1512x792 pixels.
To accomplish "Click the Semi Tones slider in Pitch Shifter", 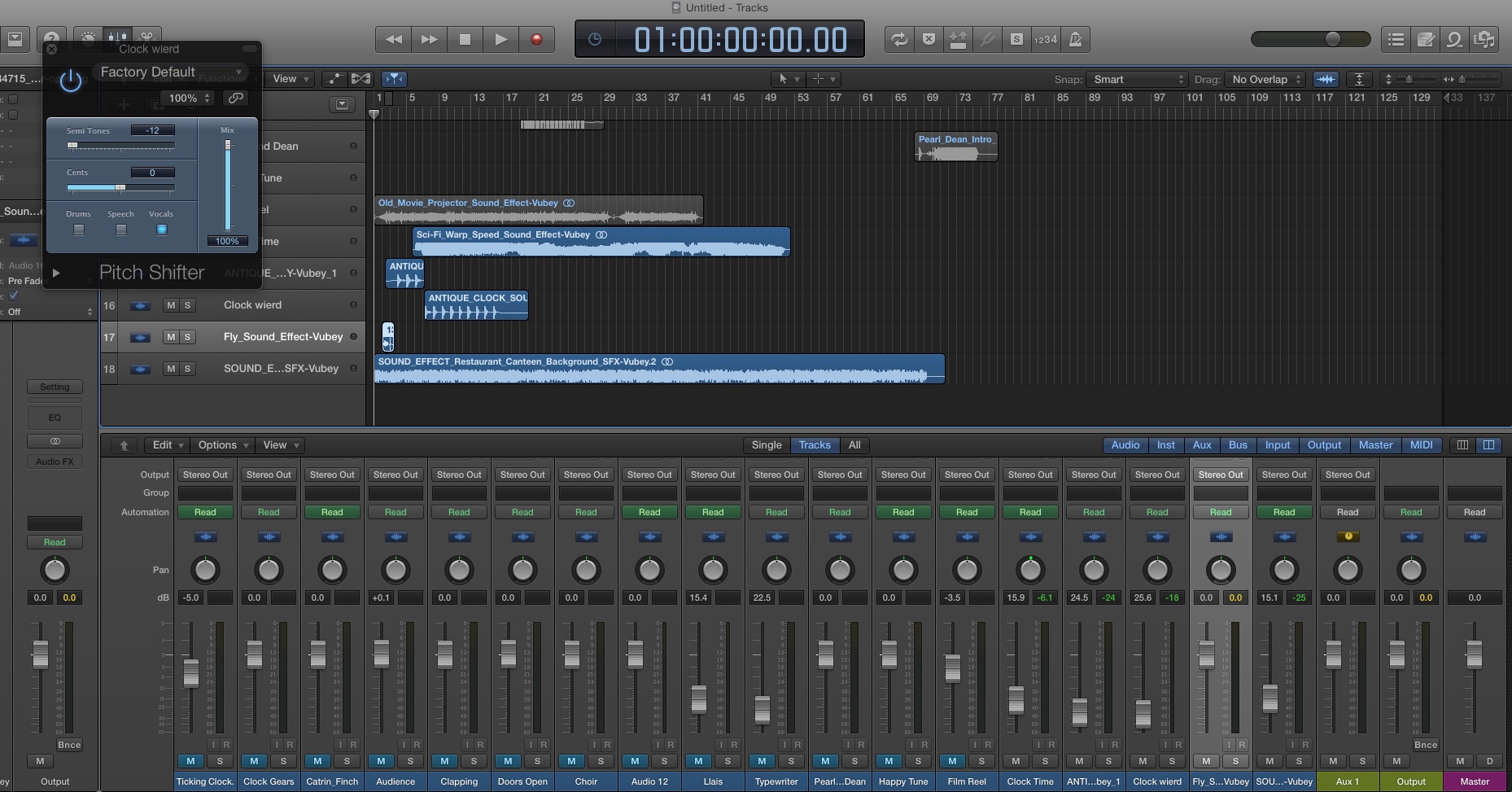I will tap(120, 146).
